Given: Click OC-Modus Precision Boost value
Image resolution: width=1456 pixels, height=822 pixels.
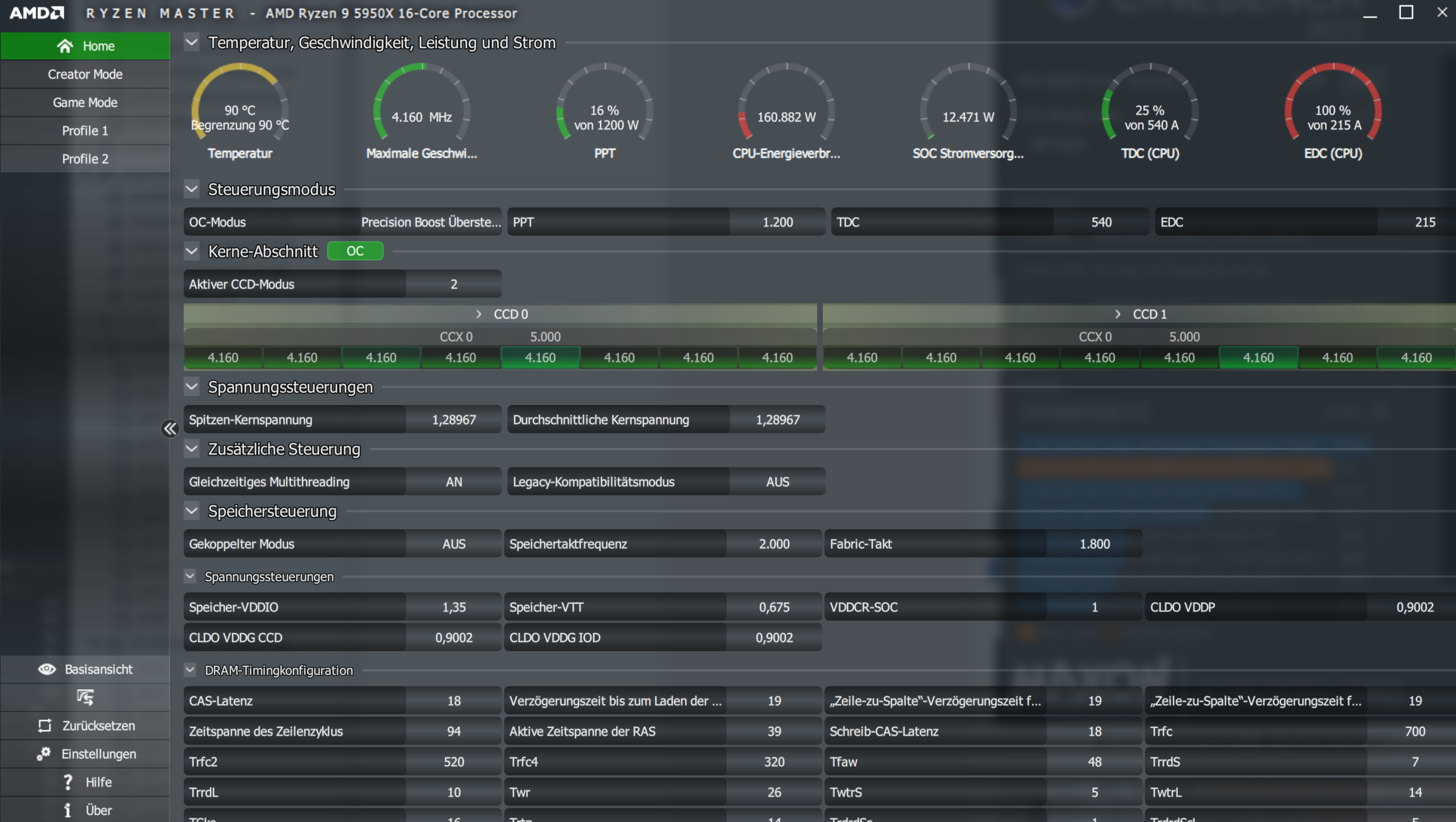Looking at the screenshot, I should click(x=431, y=222).
